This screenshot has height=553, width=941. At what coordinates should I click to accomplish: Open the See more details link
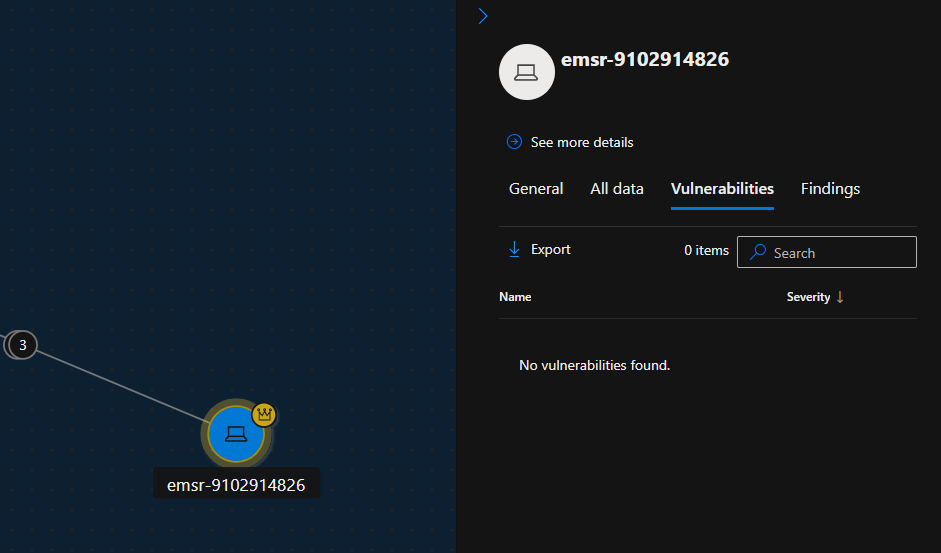[x=581, y=142]
